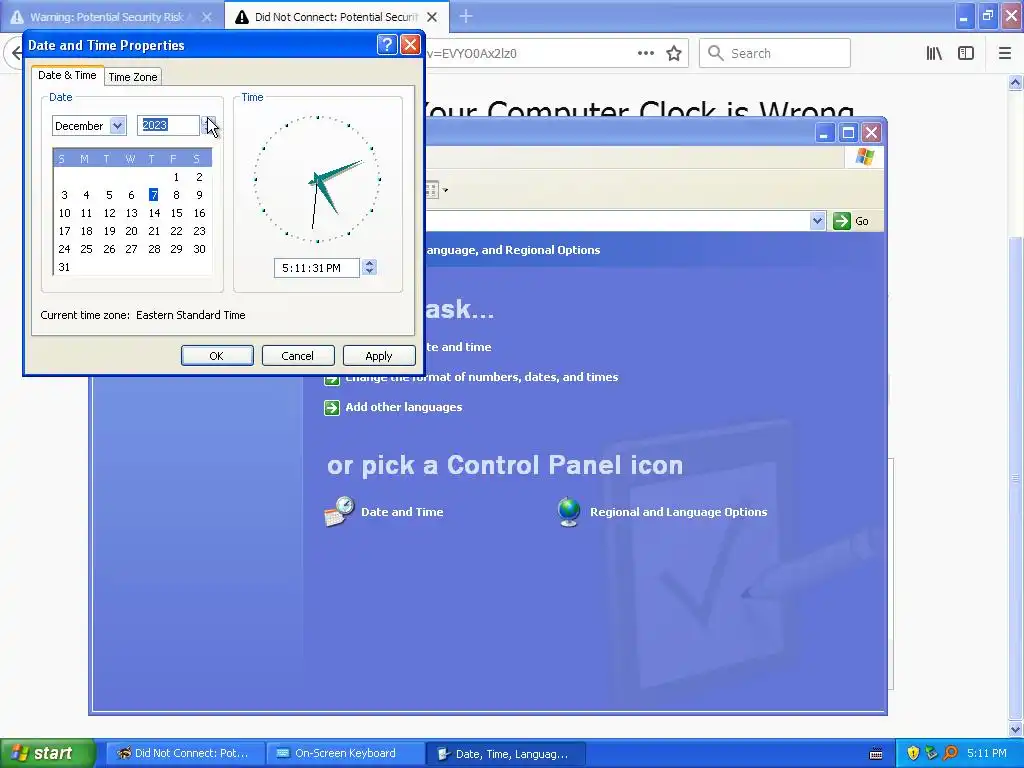Image resolution: width=1024 pixels, height=768 pixels.
Task: Click the Firefox URL text v=EVYO0Ax2lz0
Action: pyautogui.click(x=471, y=54)
